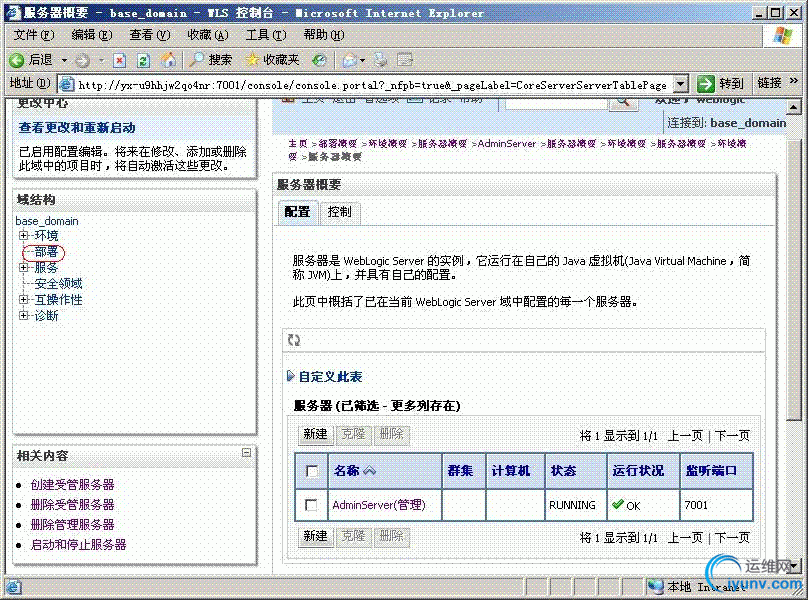Open the 编辑(E) menu
Viewport: 808px width, 600px height.
pos(91,35)
